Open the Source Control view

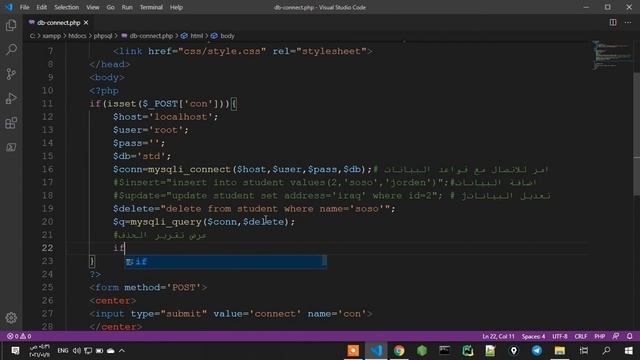11,74
